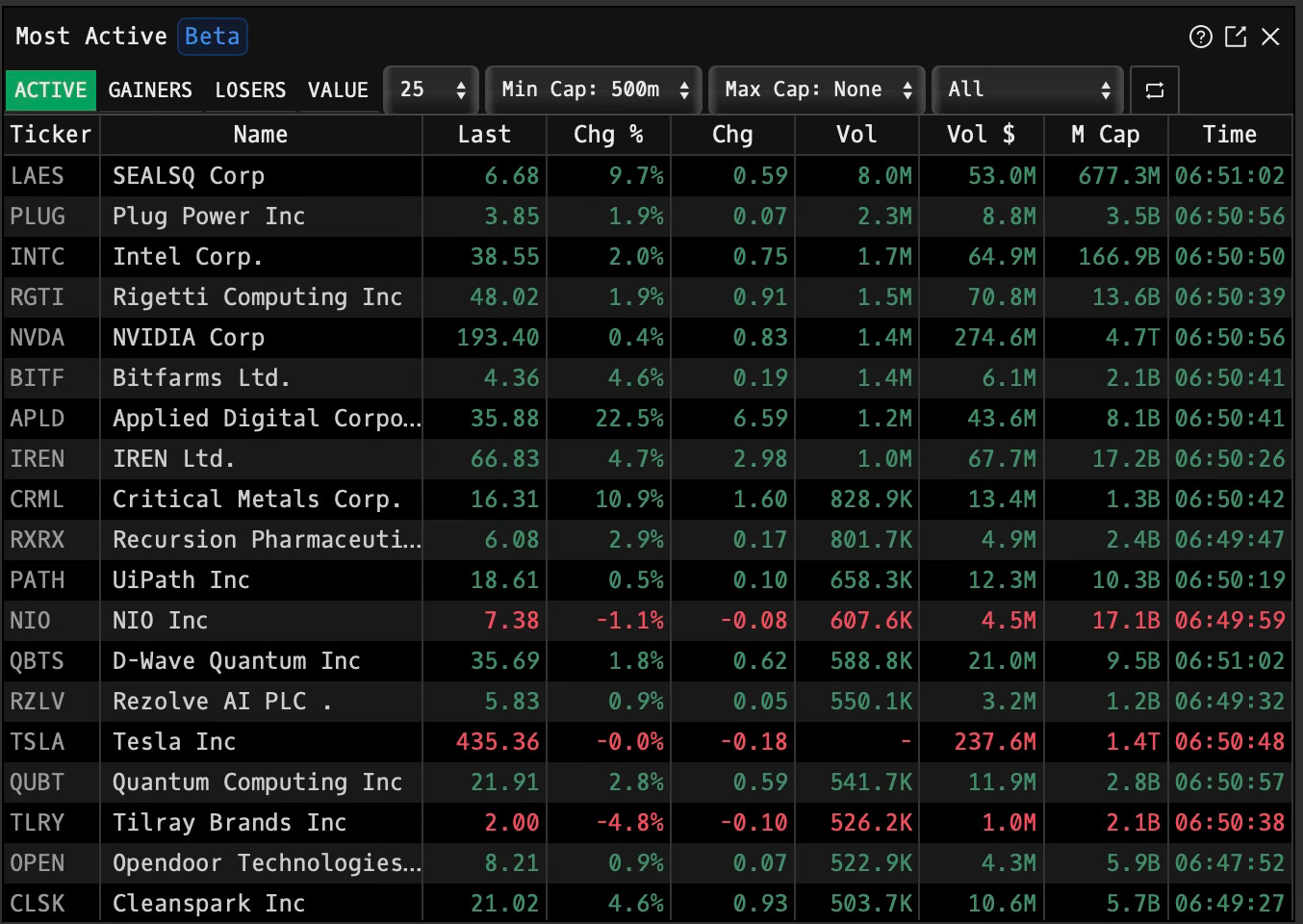Click the 22.5% change for APLD

coord(629,419)
